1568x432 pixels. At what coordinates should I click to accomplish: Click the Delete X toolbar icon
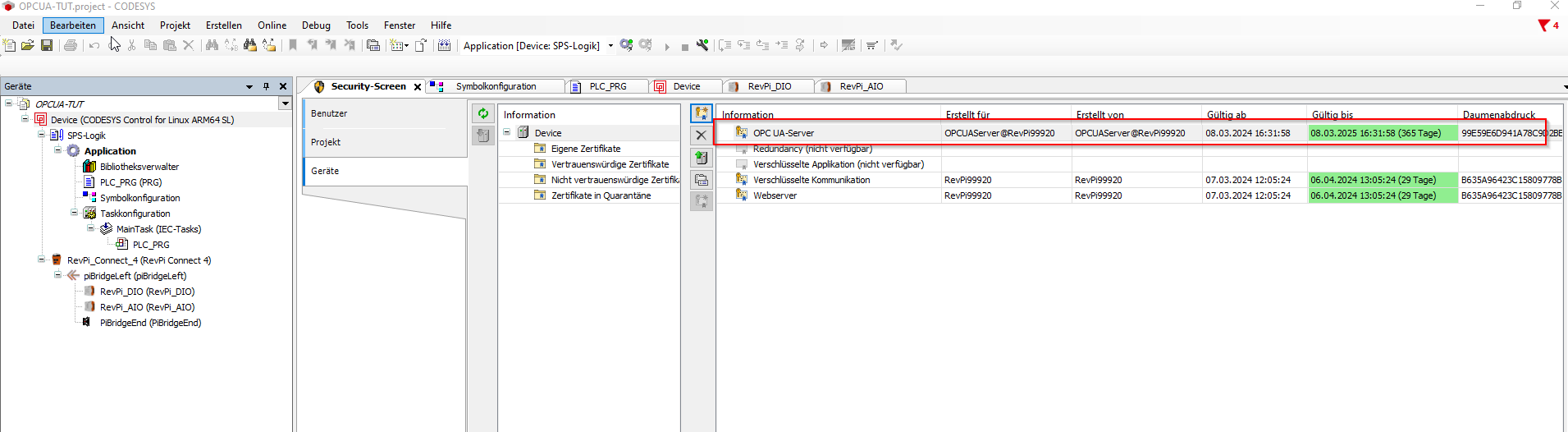(x=188, y=45)
